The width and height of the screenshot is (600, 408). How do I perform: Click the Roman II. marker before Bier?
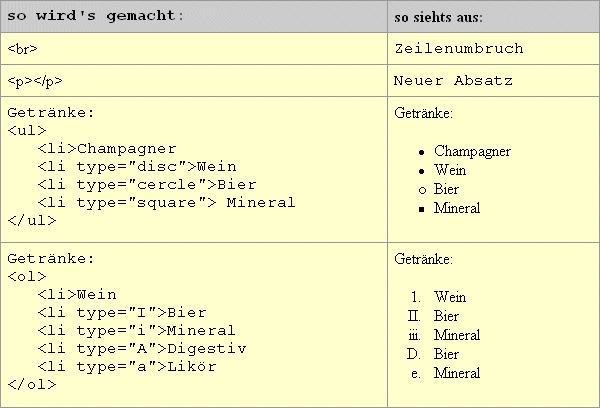(414, 316)
